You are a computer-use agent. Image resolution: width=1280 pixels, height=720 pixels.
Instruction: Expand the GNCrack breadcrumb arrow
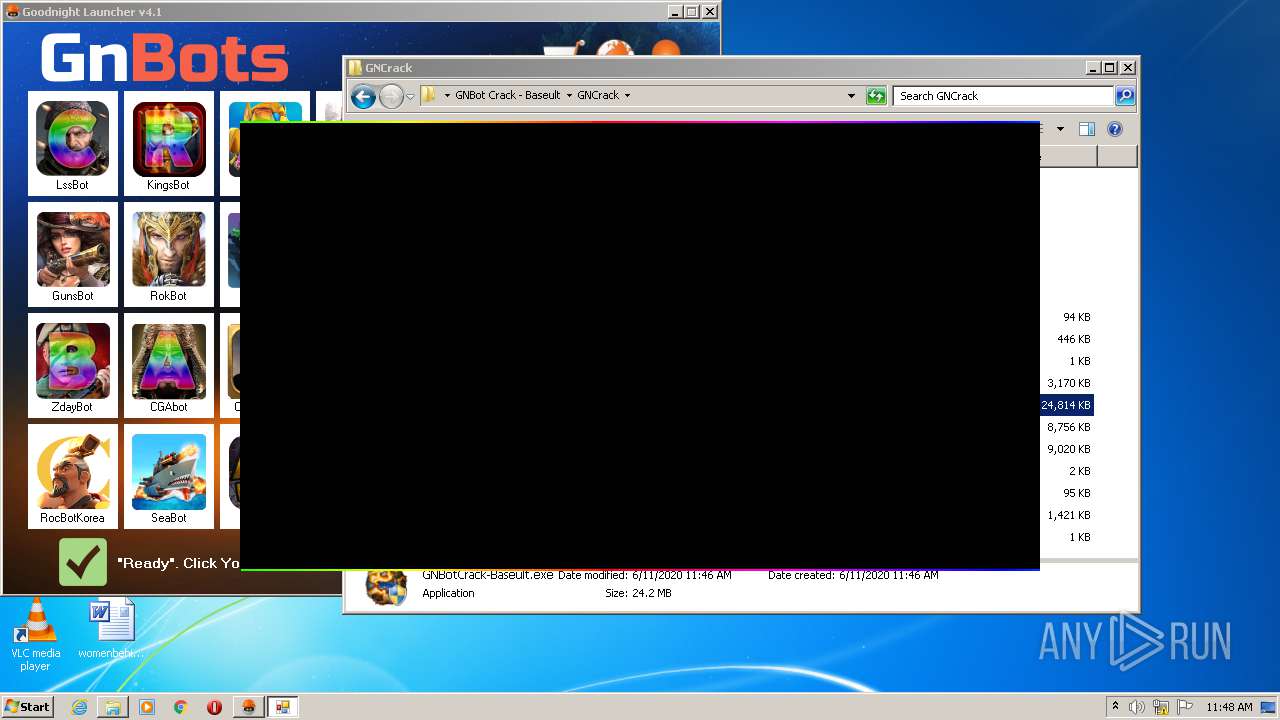tap(627, 96)
